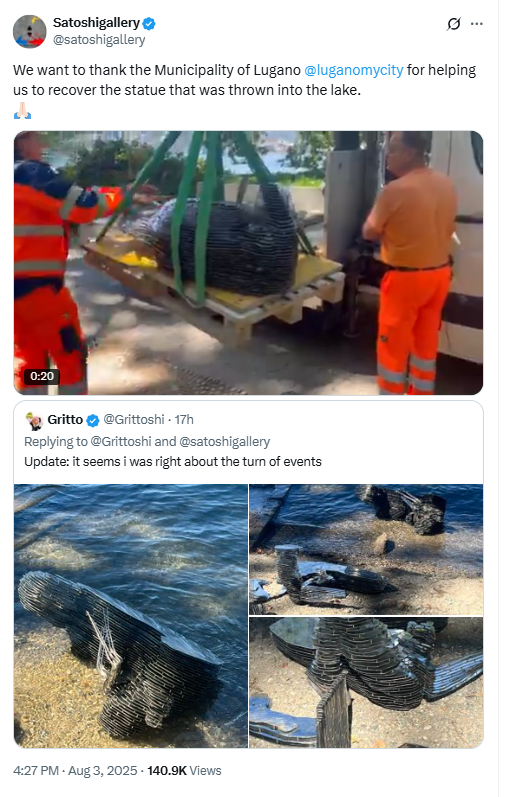
Task: Open Gritto's small profile avatar
Action: tap(34, 421)
